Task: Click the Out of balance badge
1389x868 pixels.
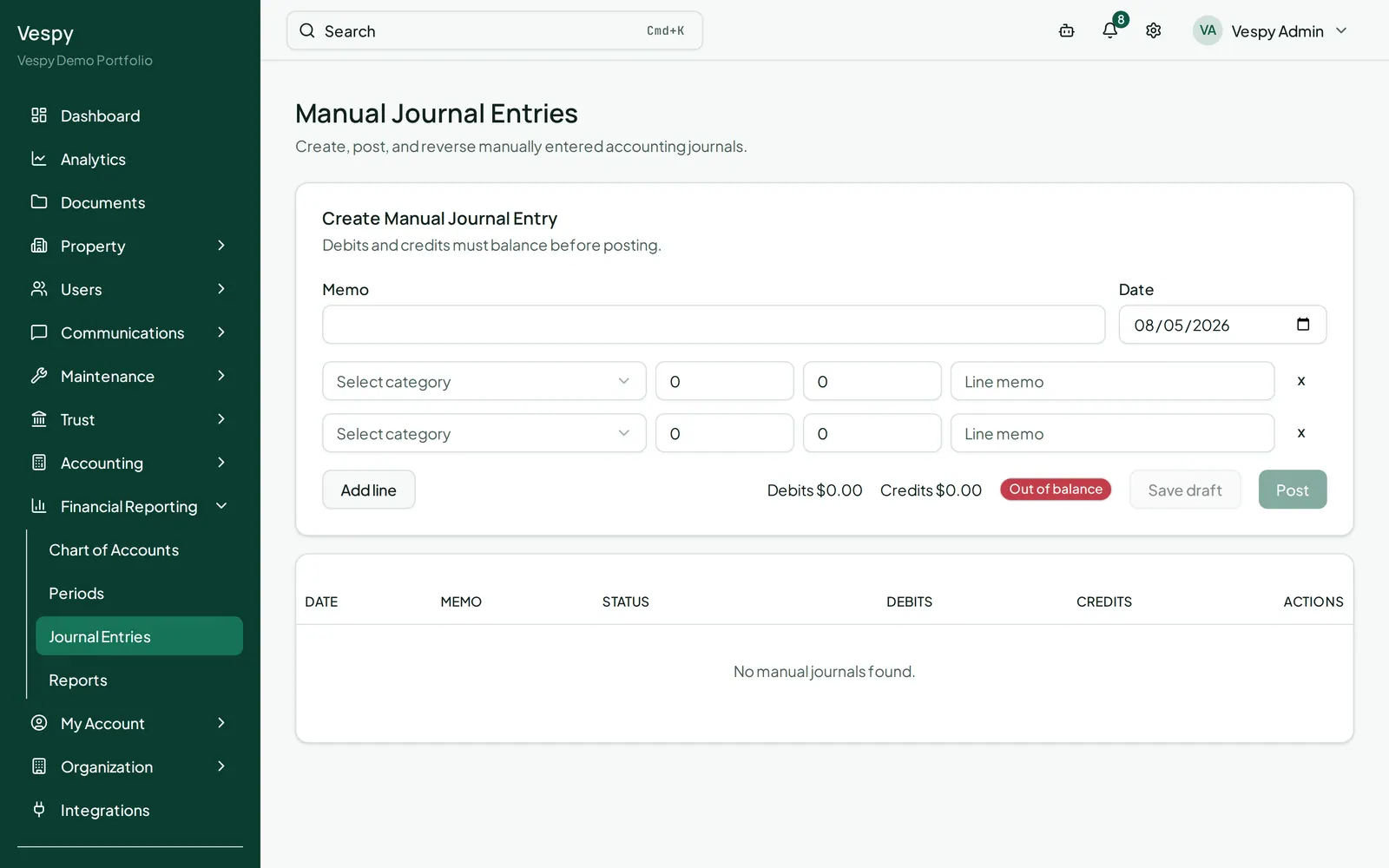Action: tap(1056, 490)
